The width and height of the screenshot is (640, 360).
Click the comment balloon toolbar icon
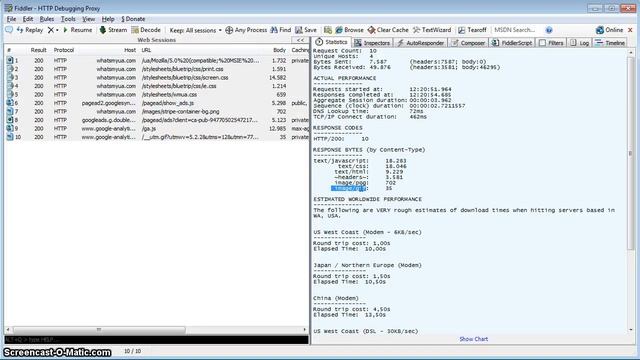tap(9, 30)
